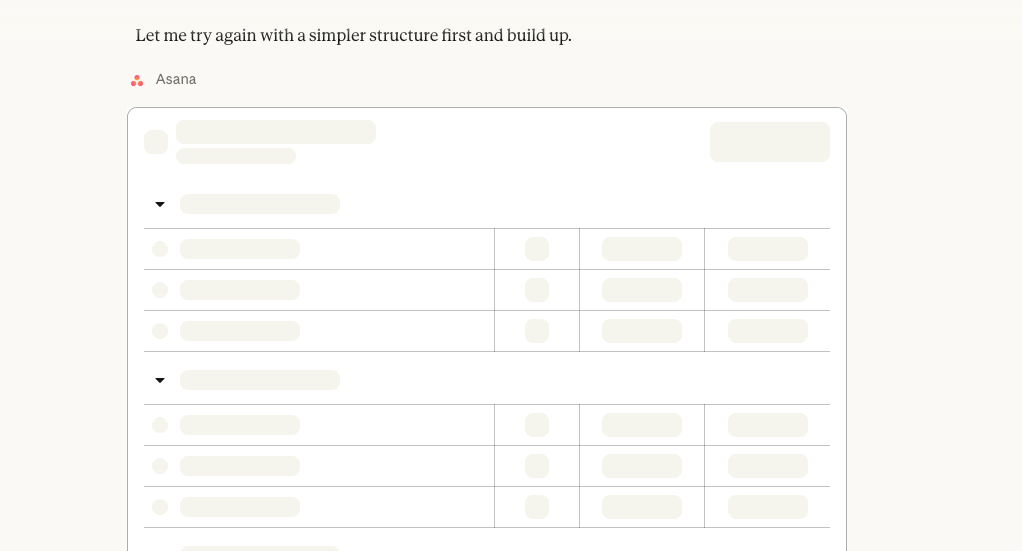This screenshot has width=1022, height=551.
Task: Click the Asana app name label
Action: pyautogui.click(x=176, y=80)
